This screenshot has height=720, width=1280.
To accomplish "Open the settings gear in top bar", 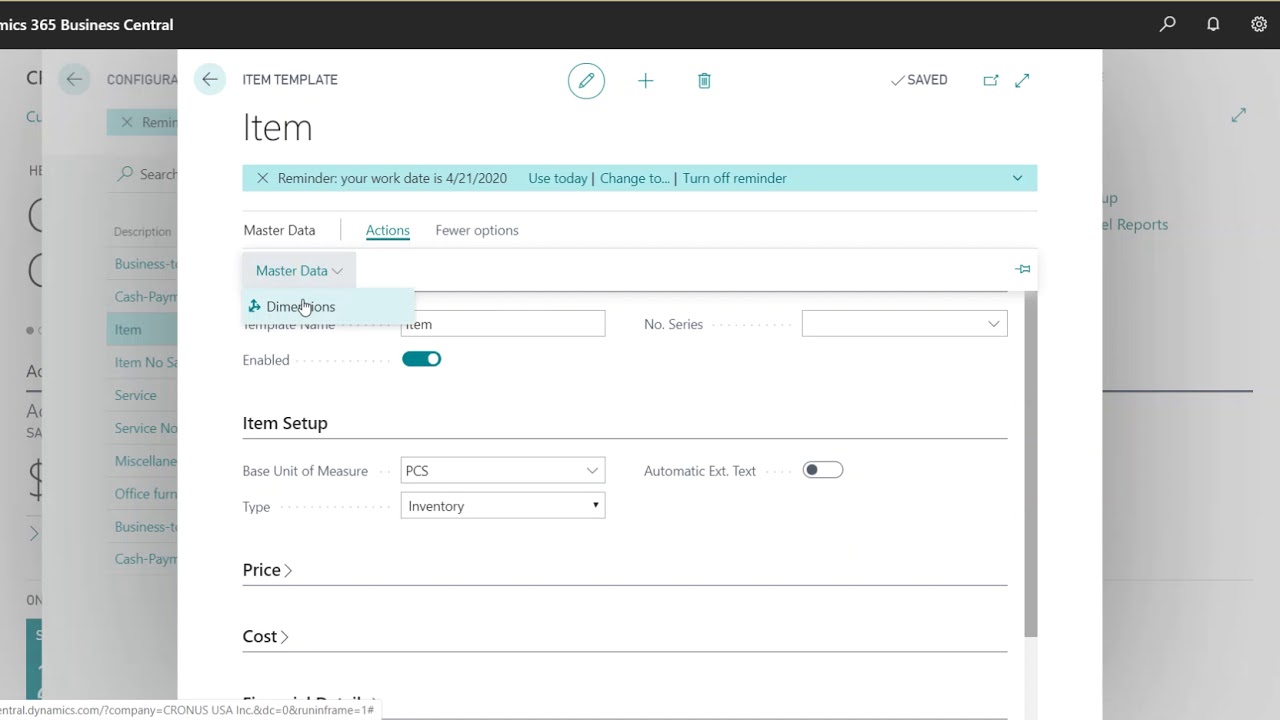I will (x=1259, y=24).
